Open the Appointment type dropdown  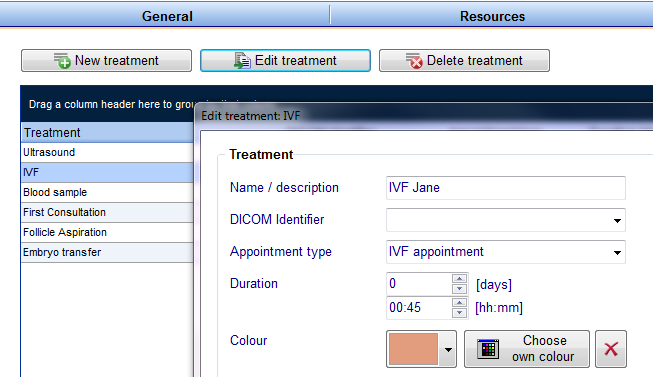(x=617, y=252)
